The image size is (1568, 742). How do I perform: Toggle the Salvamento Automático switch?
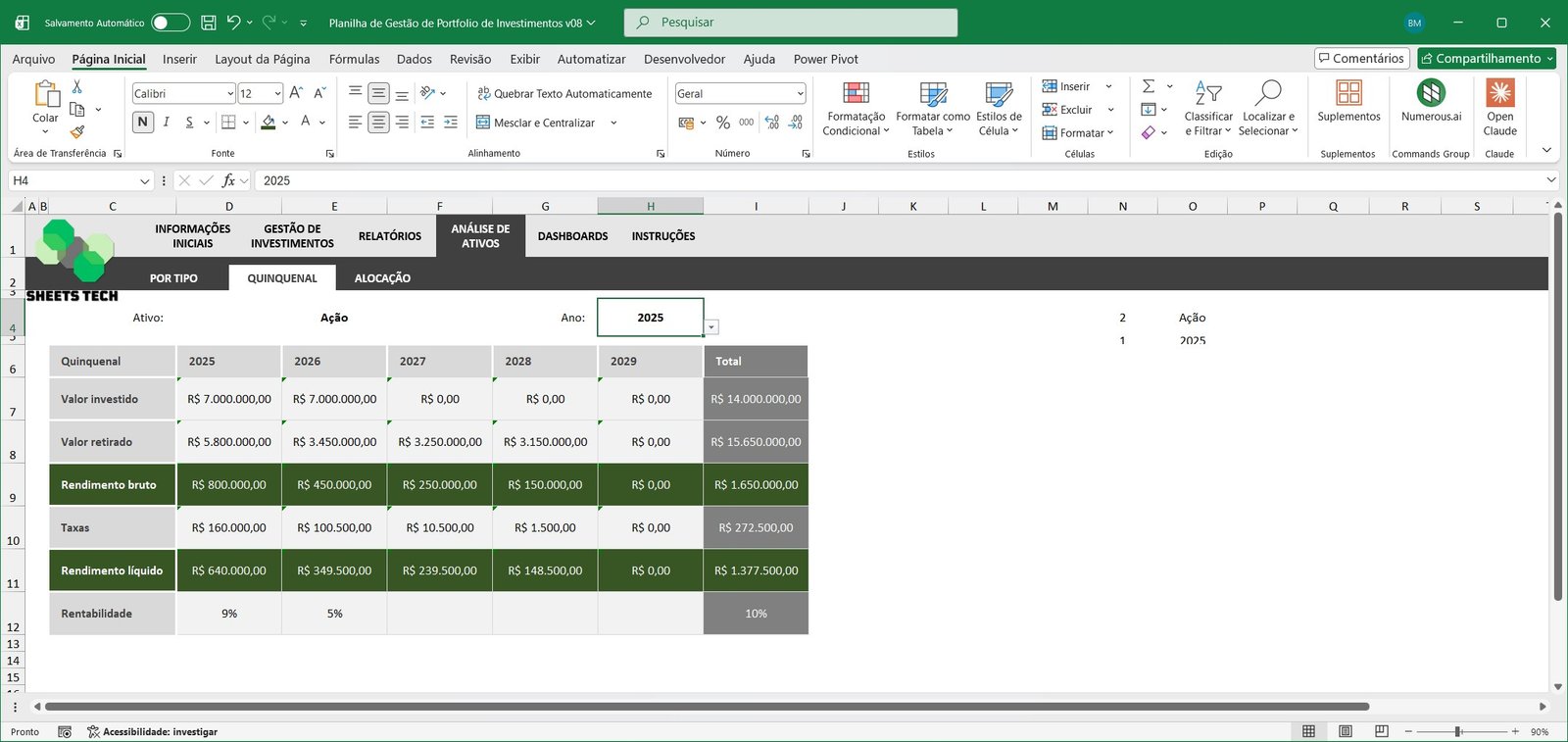click(171, 23)
